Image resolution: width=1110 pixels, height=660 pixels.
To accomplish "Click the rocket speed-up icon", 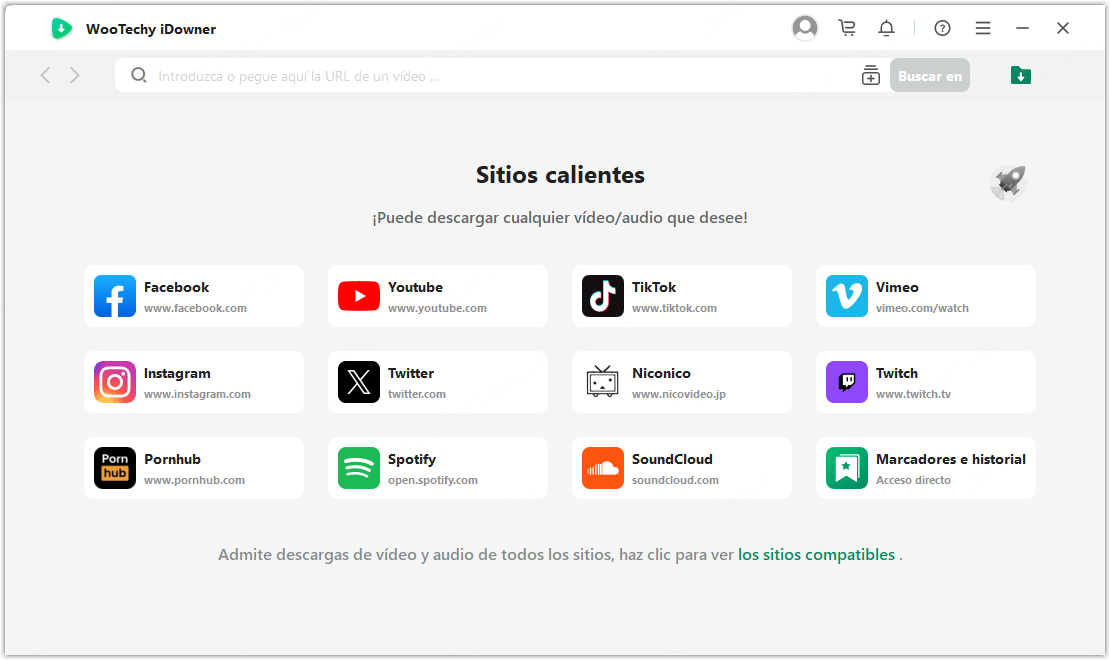I will click(x=1008, y=183).
